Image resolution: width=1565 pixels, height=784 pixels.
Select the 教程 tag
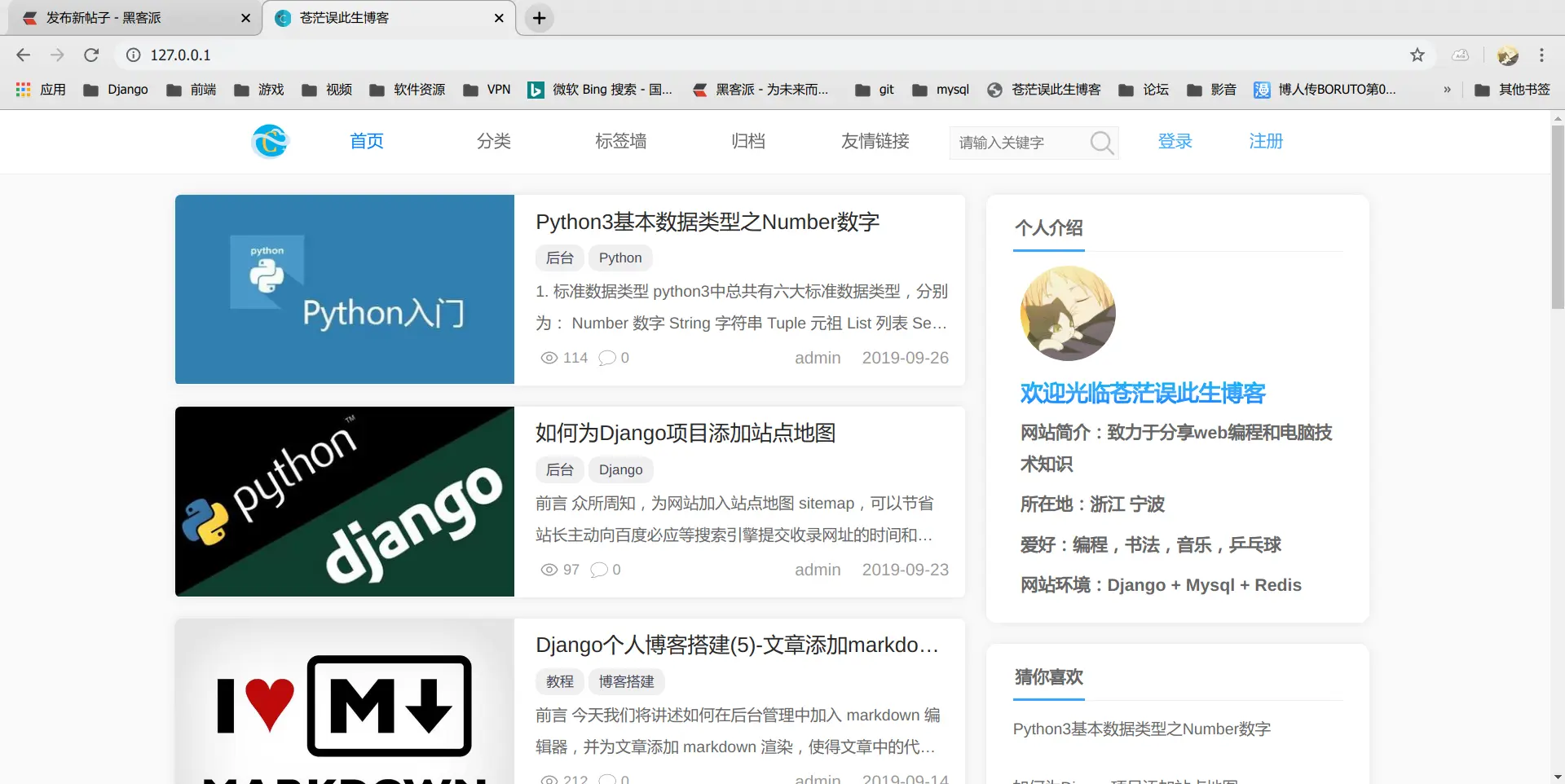560,681
